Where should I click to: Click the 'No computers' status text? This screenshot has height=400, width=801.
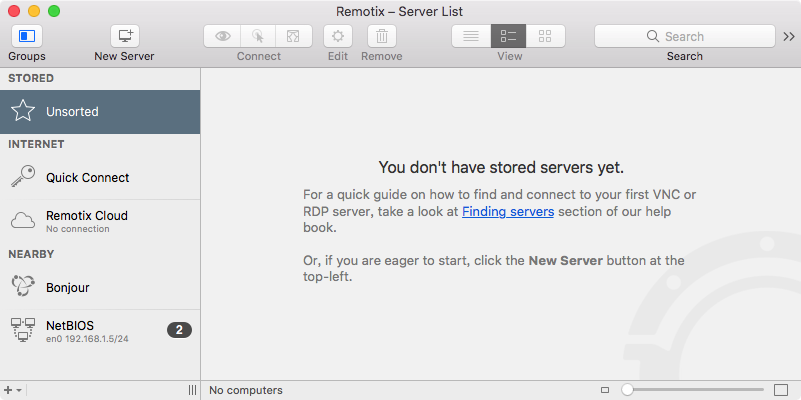246,390
